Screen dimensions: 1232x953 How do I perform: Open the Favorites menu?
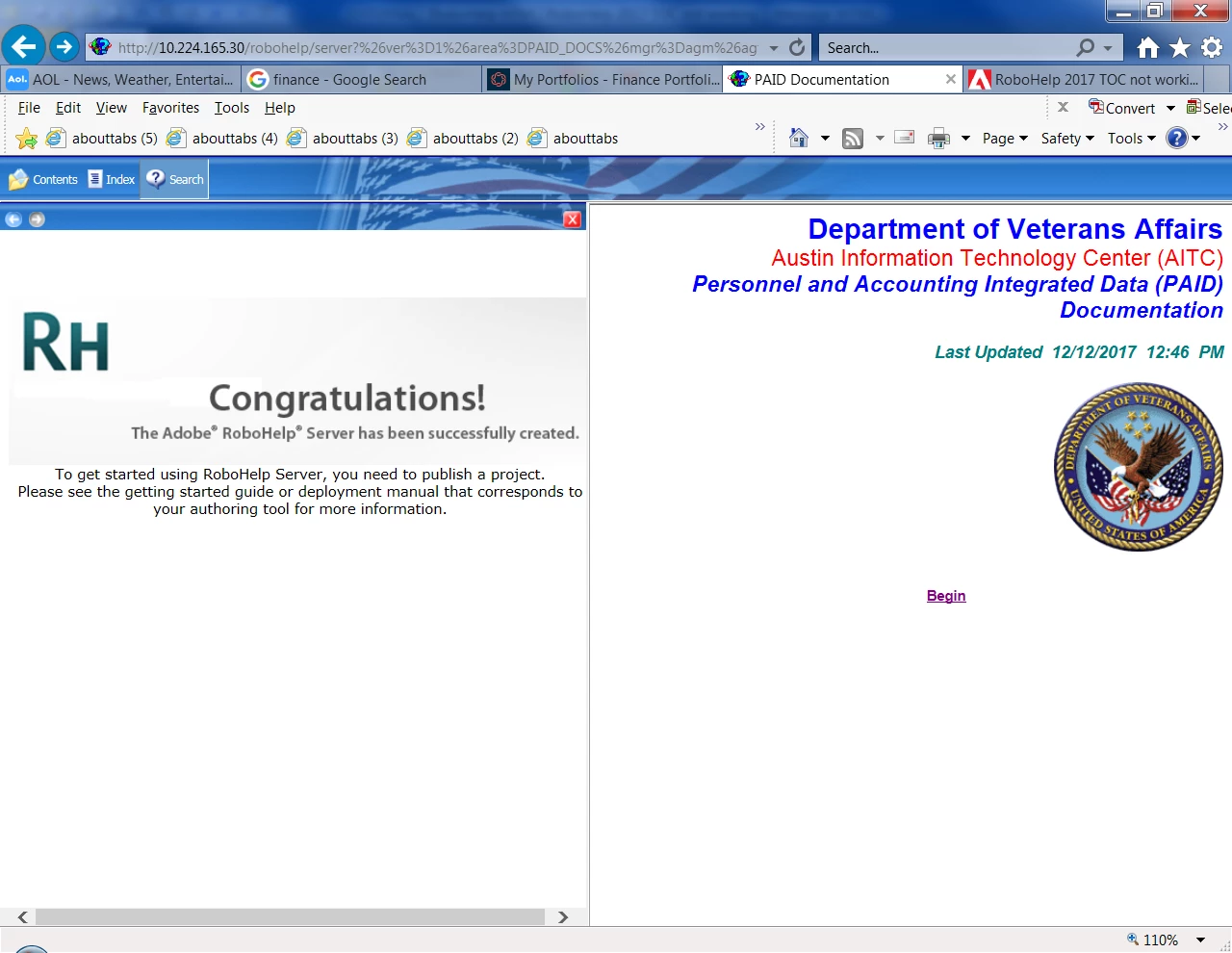point(170,108)
